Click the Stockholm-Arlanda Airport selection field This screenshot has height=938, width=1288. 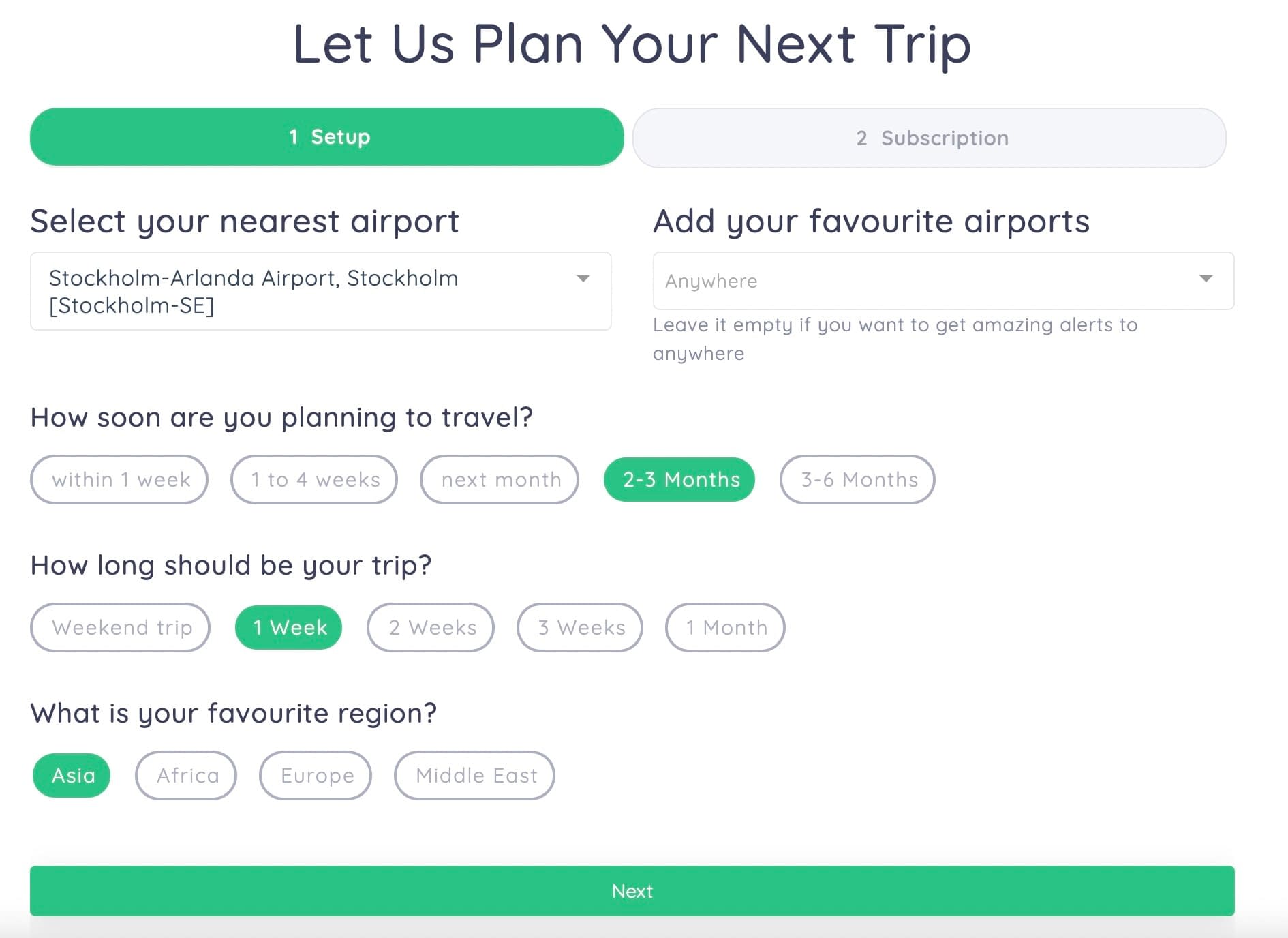tap(320, 291)
